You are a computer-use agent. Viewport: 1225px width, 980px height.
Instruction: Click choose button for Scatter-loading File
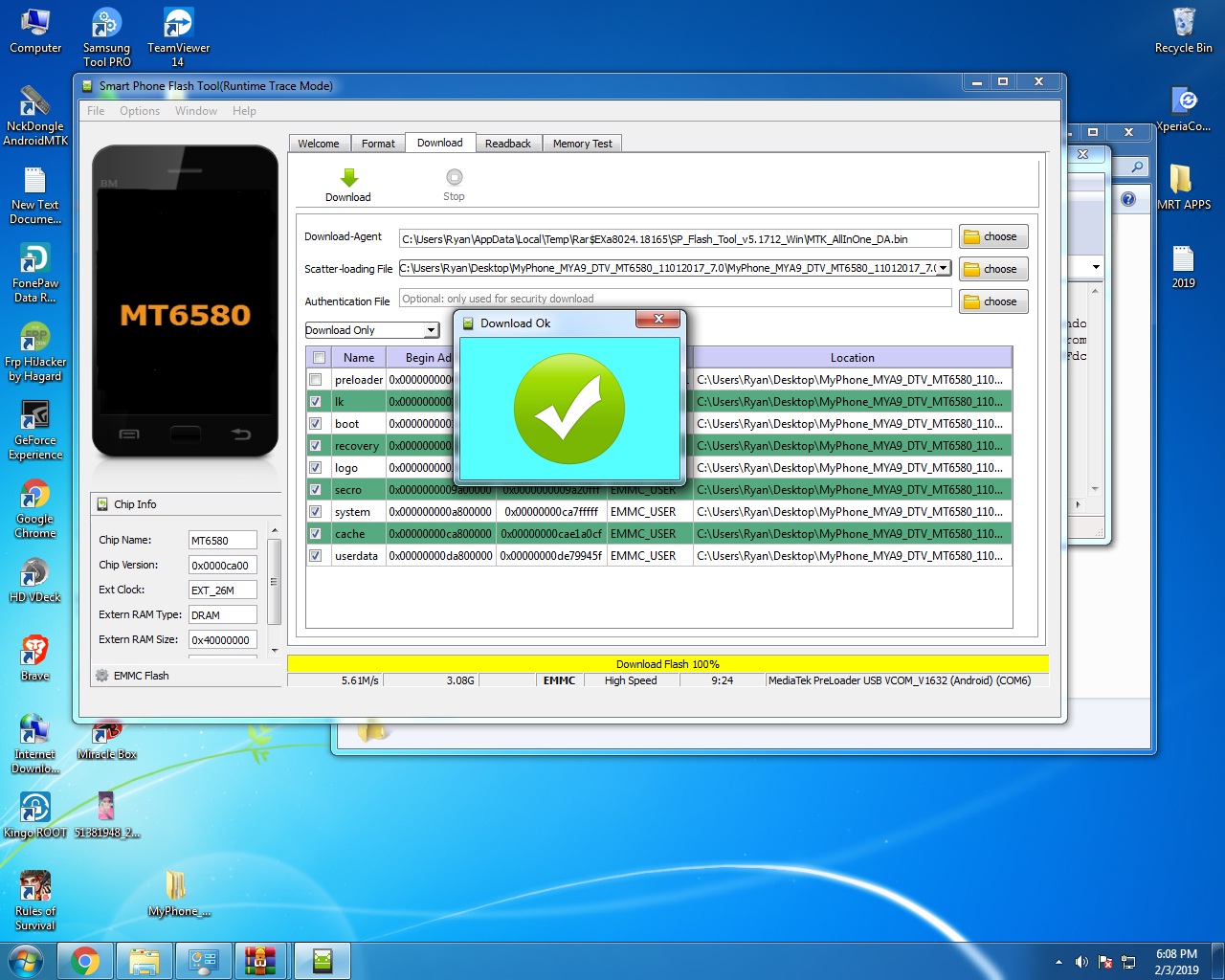[x=993, y=269]
